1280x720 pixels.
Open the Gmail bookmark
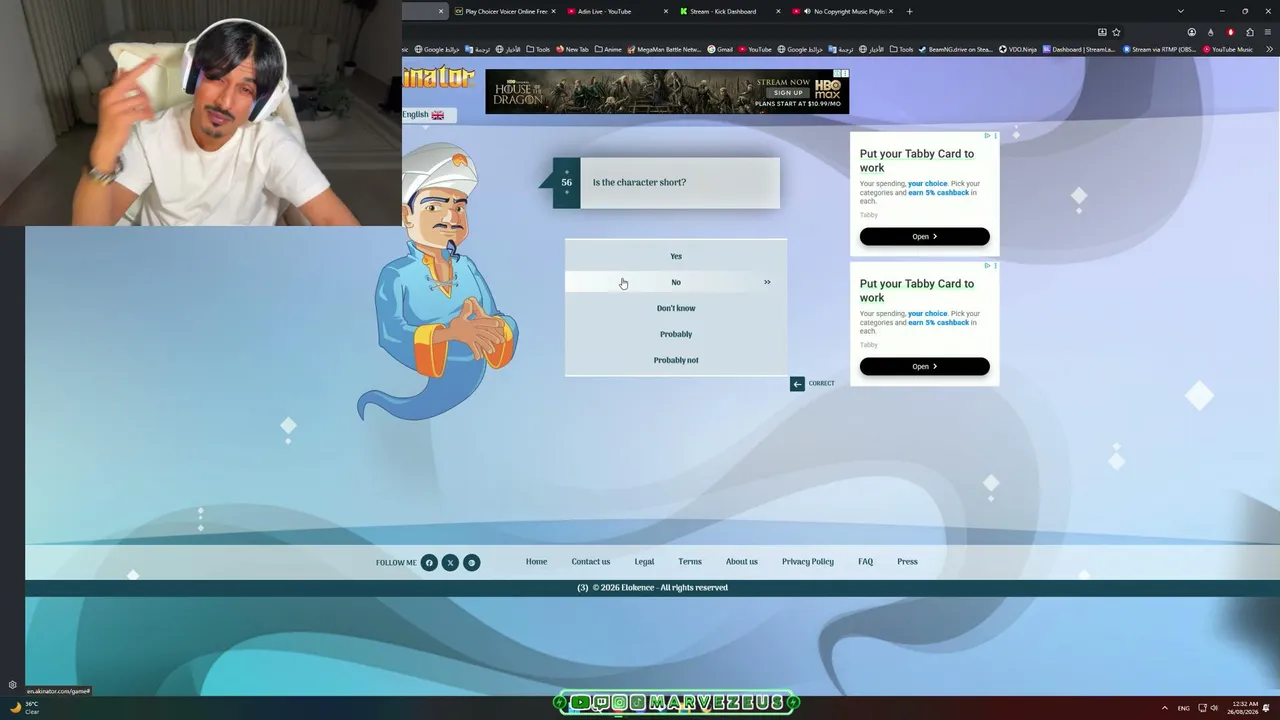pos(720,49)
